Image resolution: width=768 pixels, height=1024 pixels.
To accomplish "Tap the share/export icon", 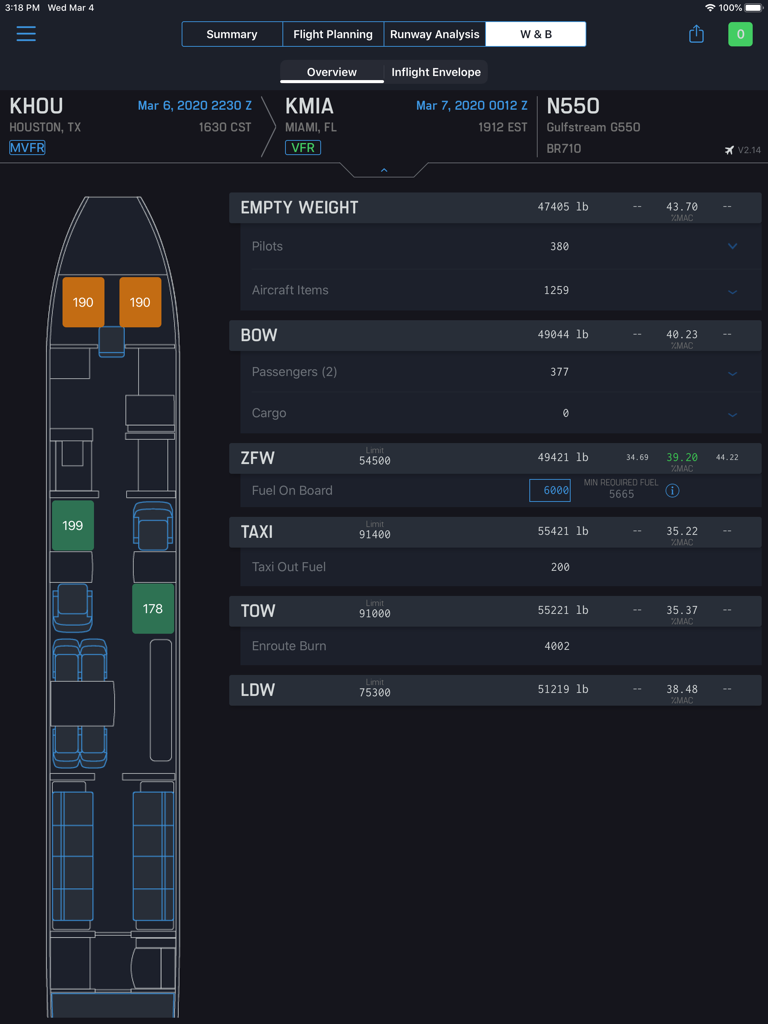I will coord(696,33).
